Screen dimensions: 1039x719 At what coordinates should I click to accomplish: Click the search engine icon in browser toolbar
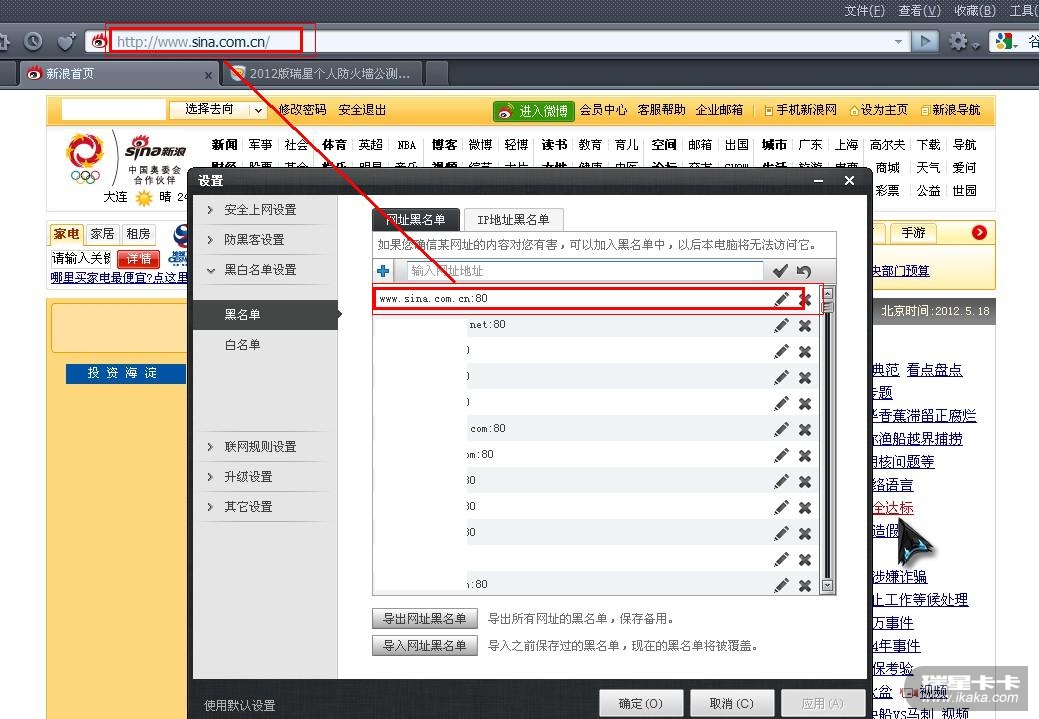pyautogui.click(x=1005, y=41)
